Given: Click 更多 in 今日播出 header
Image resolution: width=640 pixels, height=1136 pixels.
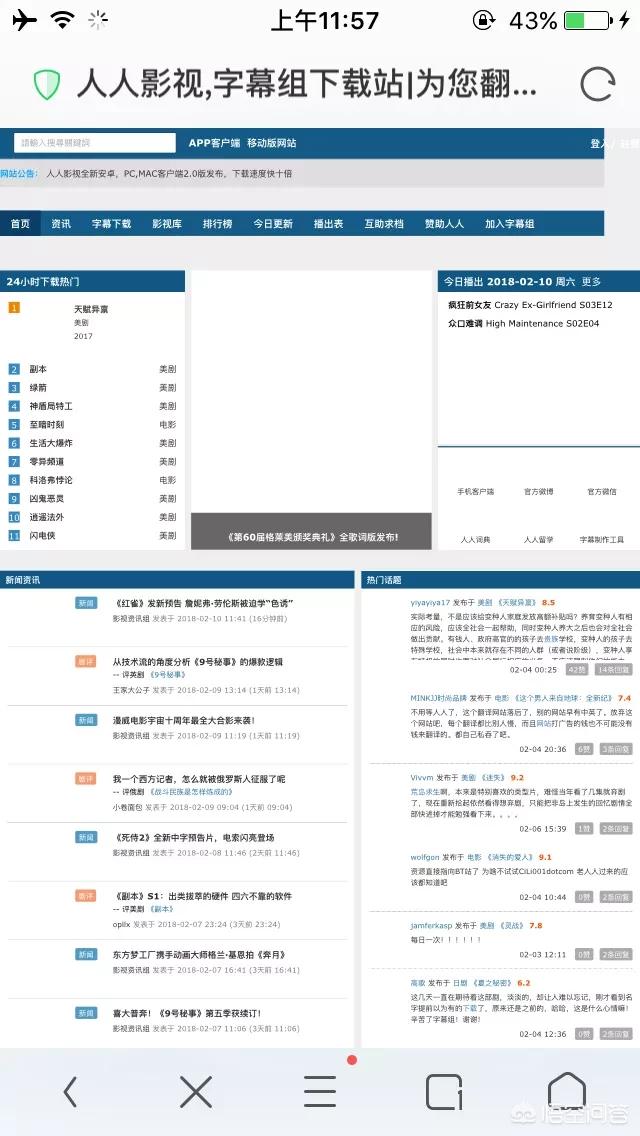Looking at the screenshot, I should click(591, 281).
